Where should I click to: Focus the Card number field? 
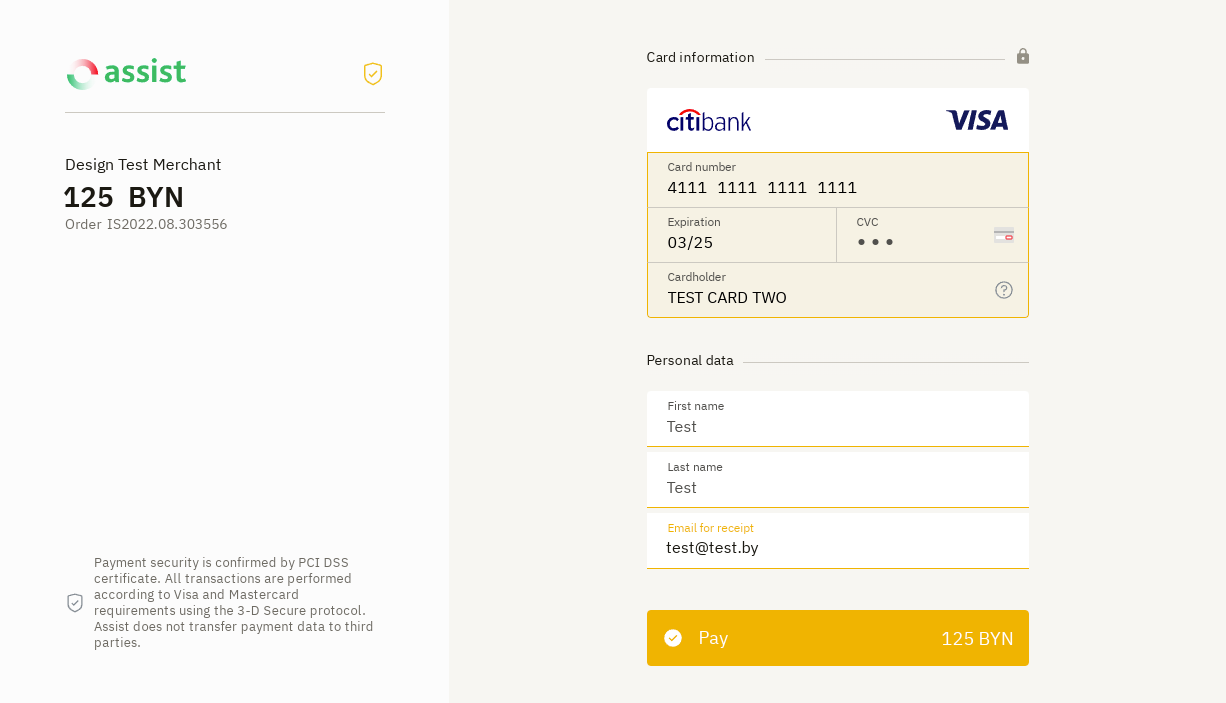click(837, 188)
